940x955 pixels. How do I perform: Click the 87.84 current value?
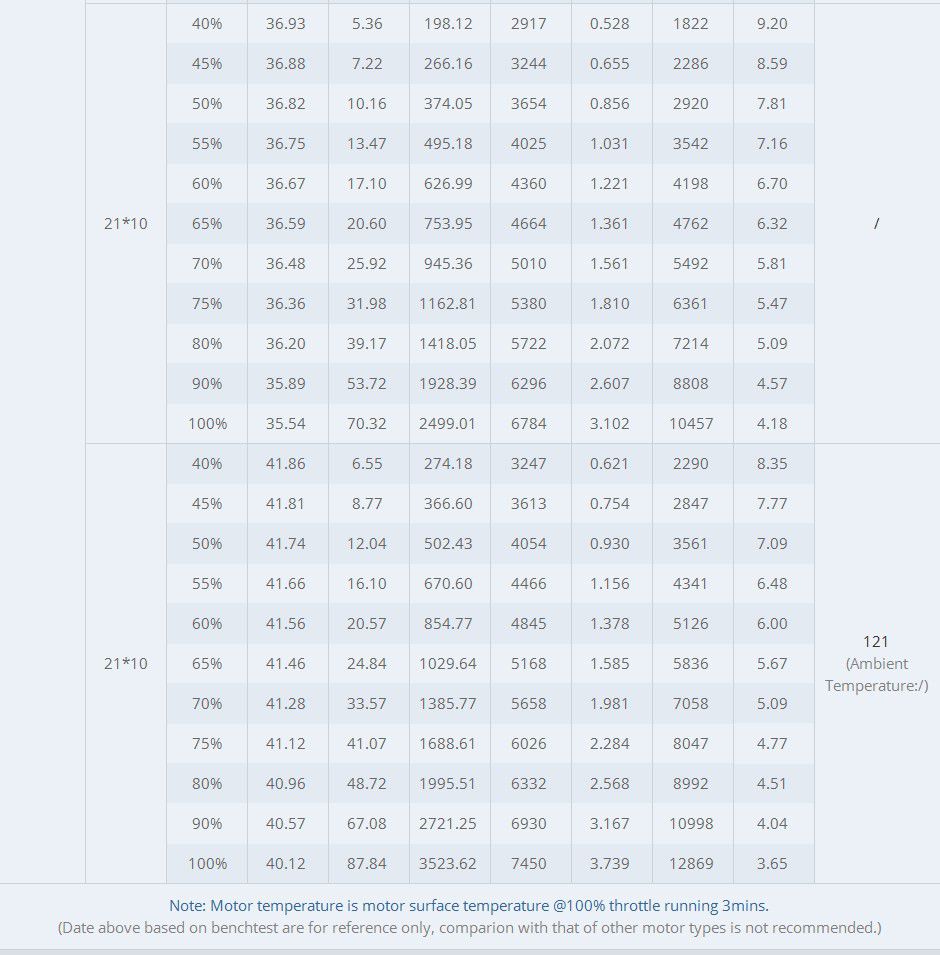(x=367, y=864)
